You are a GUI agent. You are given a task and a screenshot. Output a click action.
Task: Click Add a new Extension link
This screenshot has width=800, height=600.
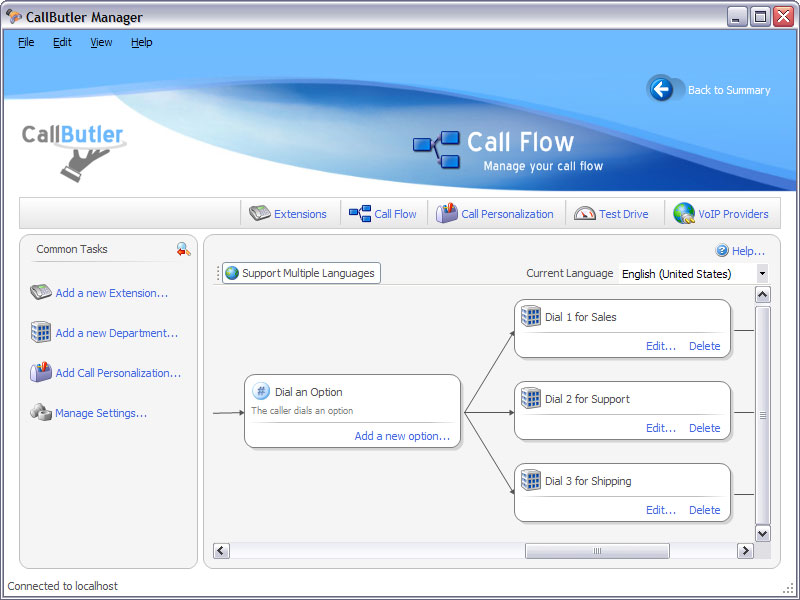[112, 293]
